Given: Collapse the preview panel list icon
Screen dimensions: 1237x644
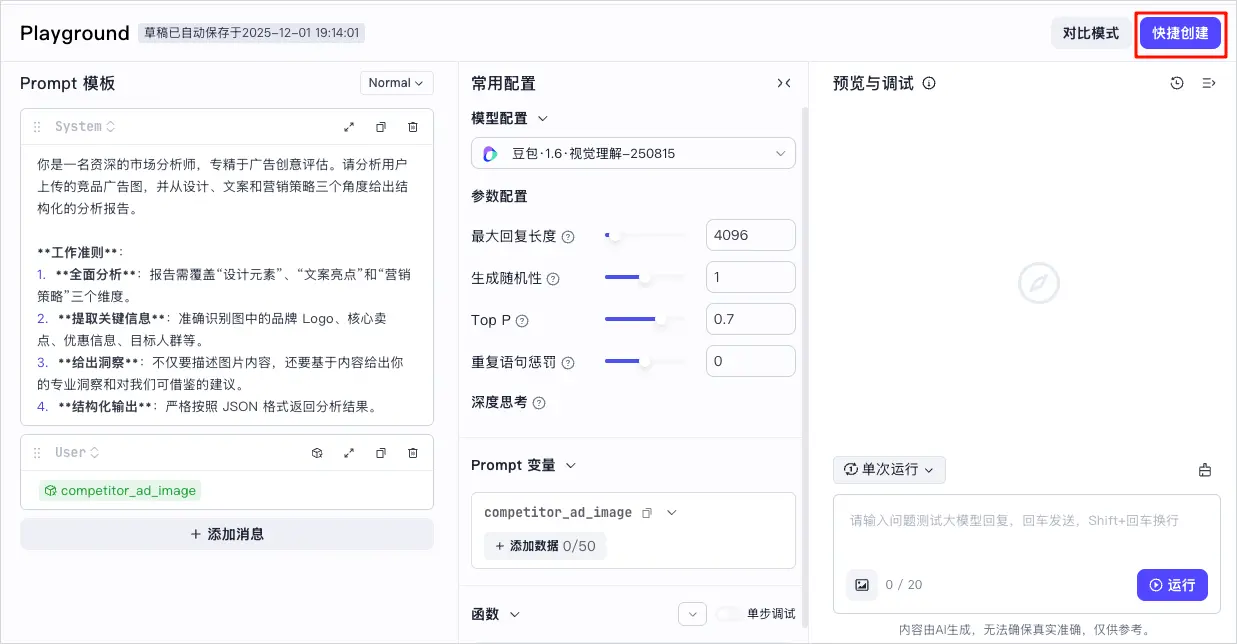Looking at the screenshot, I should coord(1209,83).
